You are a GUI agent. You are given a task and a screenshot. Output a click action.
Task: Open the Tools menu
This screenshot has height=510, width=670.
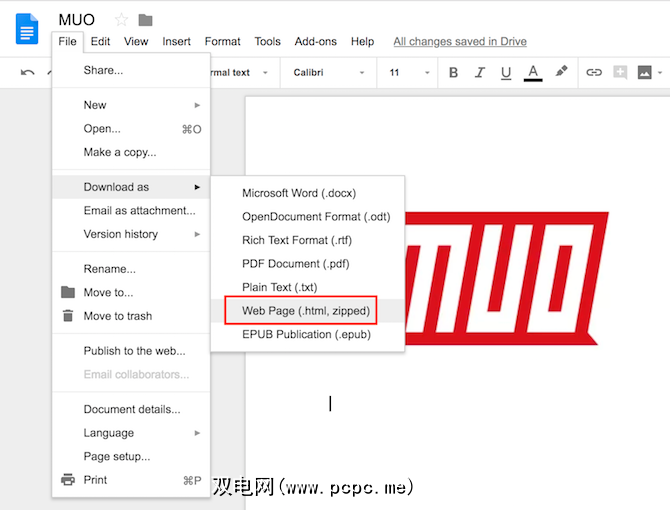click(267, 41)
